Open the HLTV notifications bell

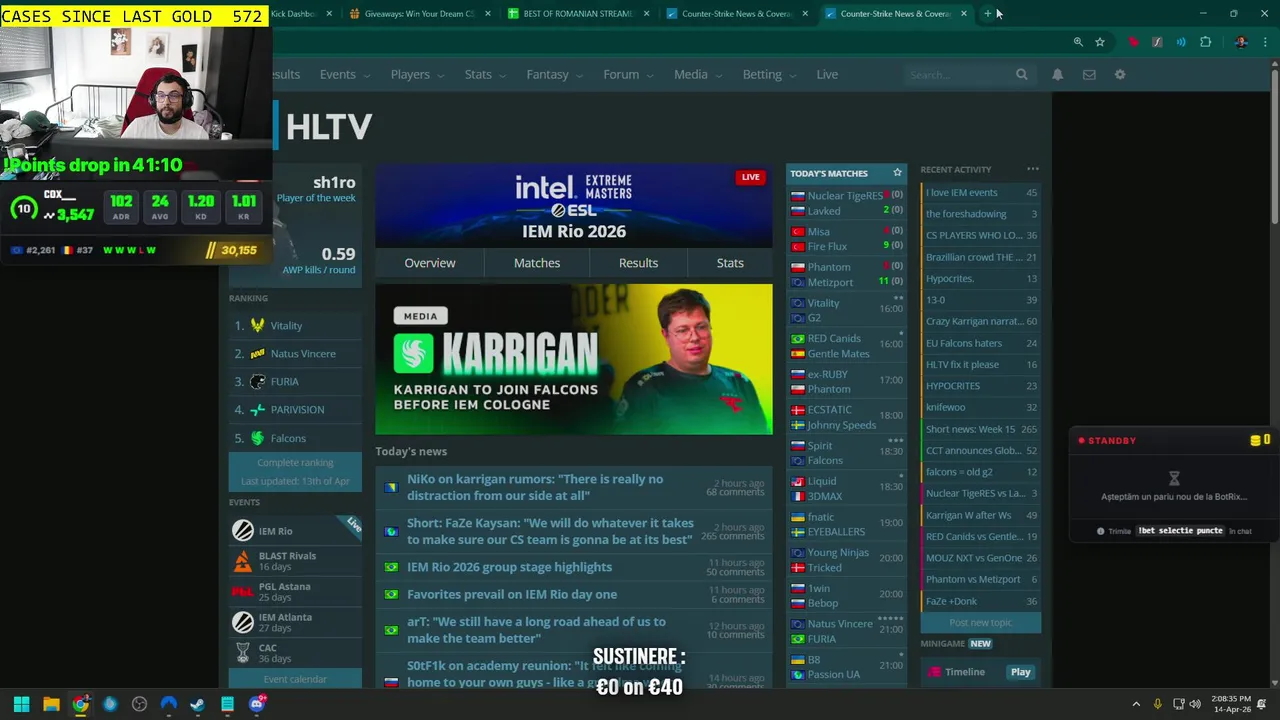[x=1057, y=74]
